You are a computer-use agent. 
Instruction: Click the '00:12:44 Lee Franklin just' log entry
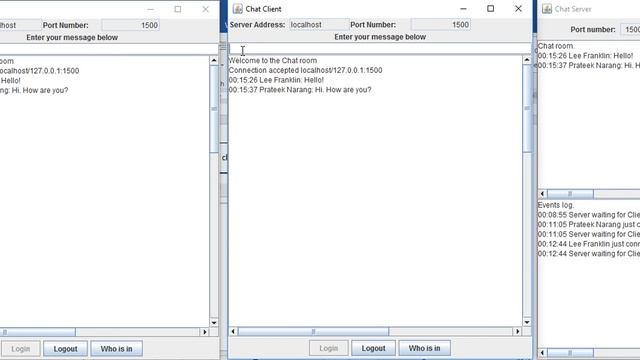click(589, 244)
